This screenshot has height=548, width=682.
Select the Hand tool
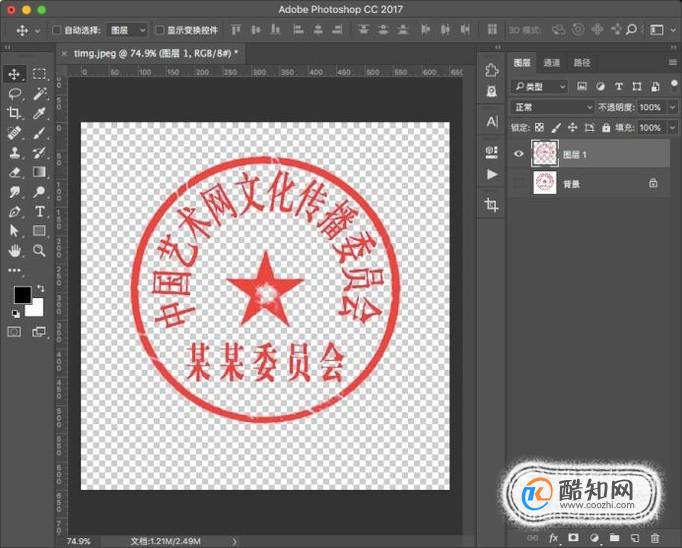(x=14, y=250)
